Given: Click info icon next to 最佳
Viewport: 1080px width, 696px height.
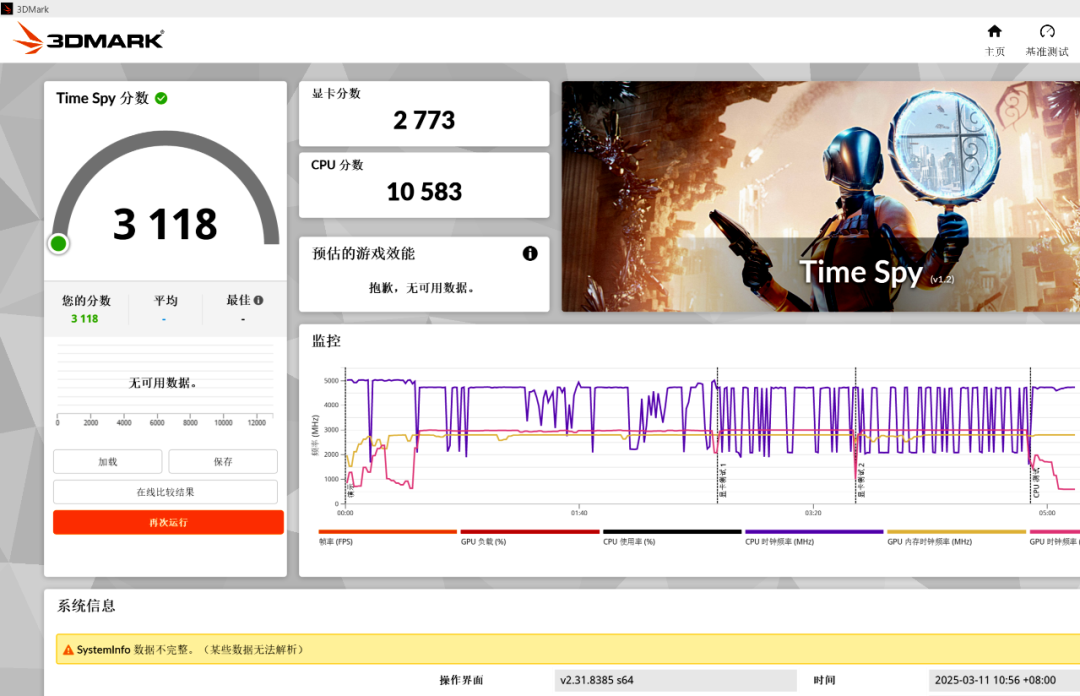Looking at the screenshot, I should [258, 300].
